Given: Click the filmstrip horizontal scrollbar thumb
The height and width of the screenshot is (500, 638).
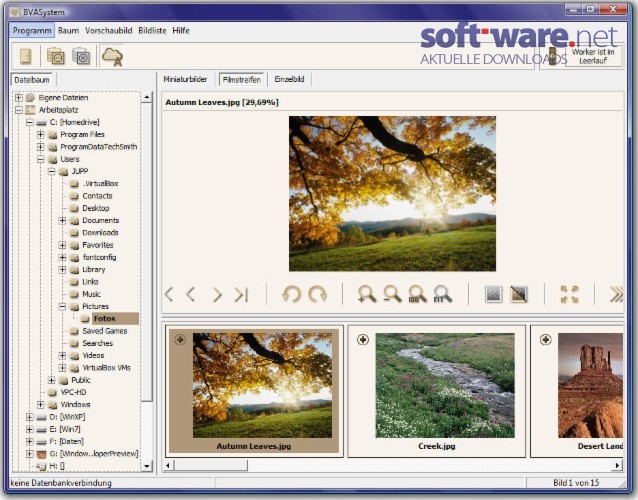Looking at the screenshot, I should coord(211,465).
